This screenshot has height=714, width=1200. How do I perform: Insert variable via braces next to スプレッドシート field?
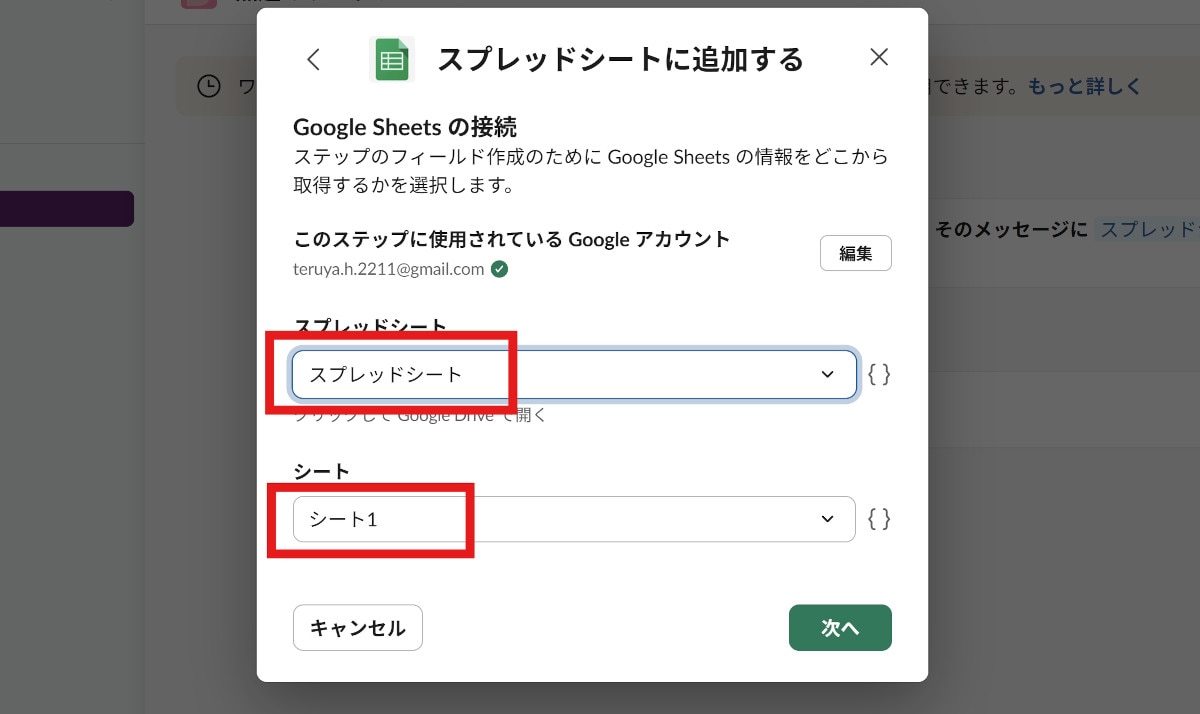[x=879, y=375]
